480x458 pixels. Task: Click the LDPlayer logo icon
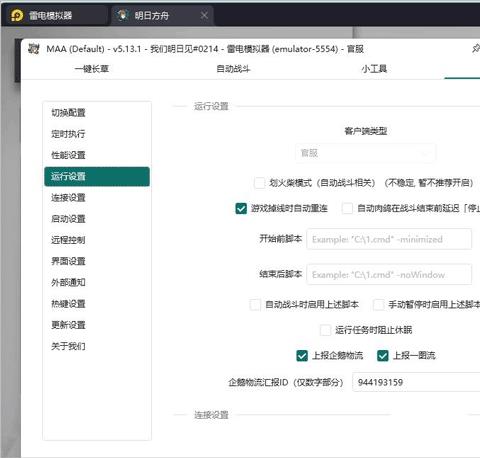click(x=17, y=15)
